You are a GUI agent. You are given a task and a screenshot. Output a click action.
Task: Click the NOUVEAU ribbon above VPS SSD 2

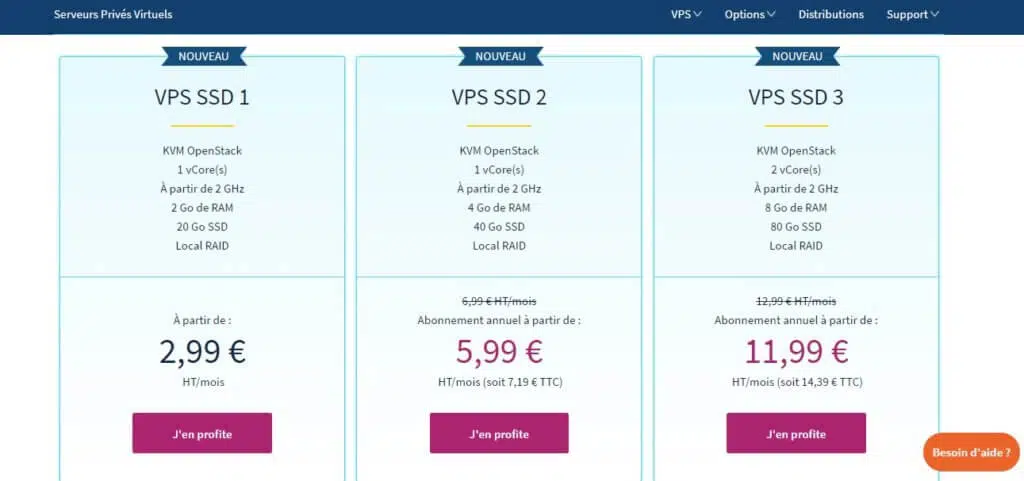tap(500, 57)
